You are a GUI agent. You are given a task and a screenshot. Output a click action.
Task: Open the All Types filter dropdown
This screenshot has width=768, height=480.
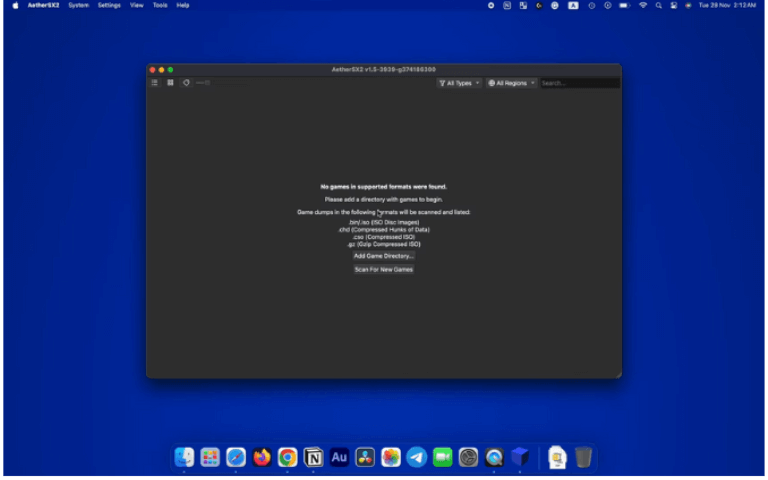[x=459, y=83]
